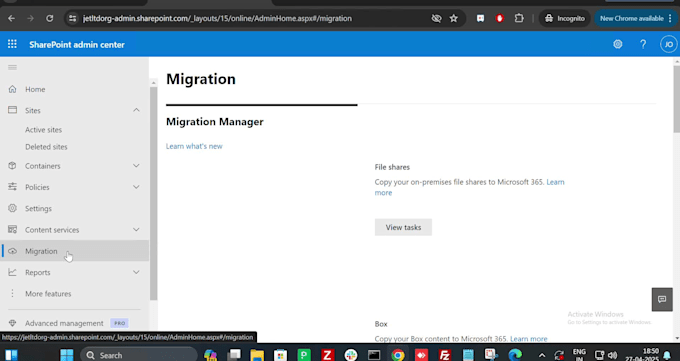Image resolution: width=680 pixels, height=361 pixels.
Task: Click the Home house icon in sidebar
Action: (13, 89)
